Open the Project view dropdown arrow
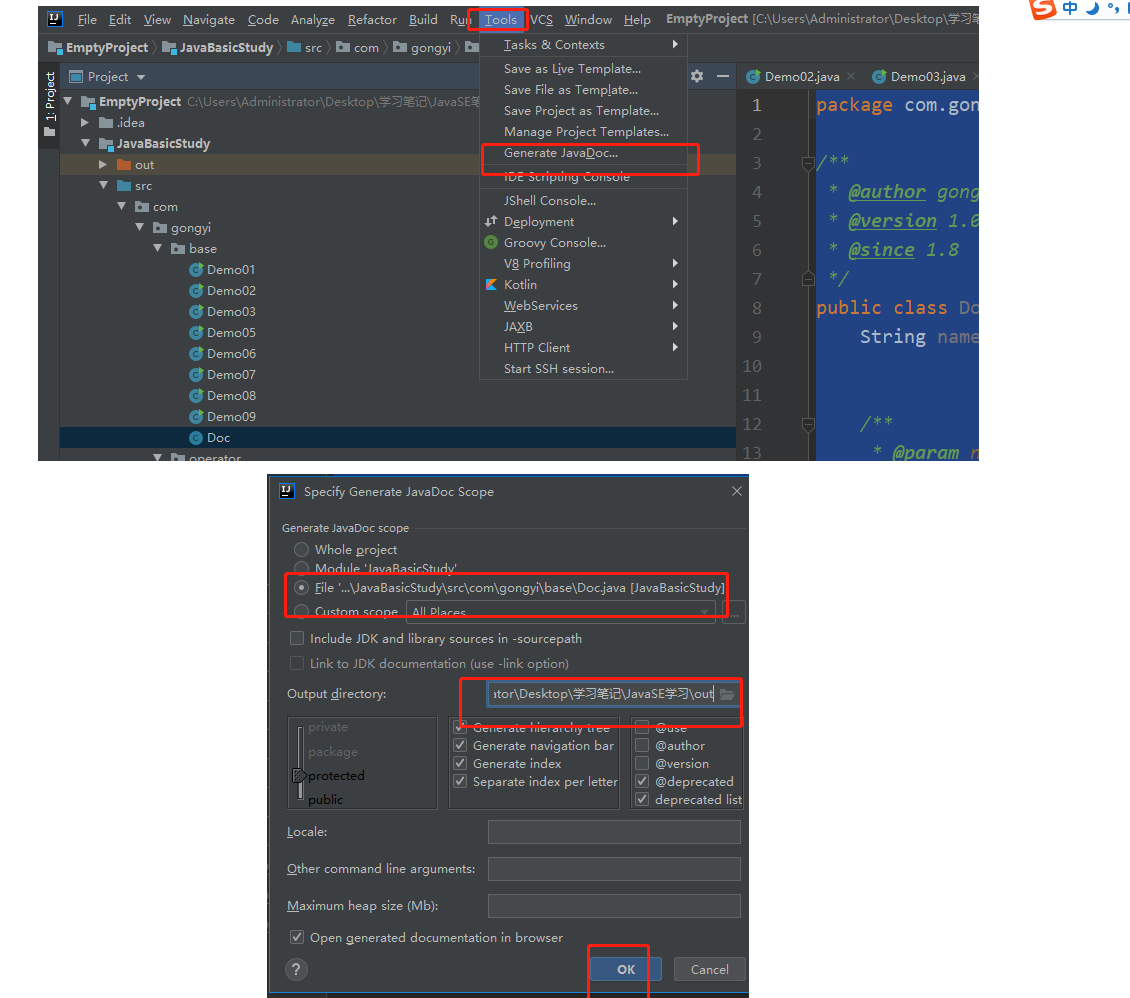Screen dimensions: 1130x998 (141, 77)
